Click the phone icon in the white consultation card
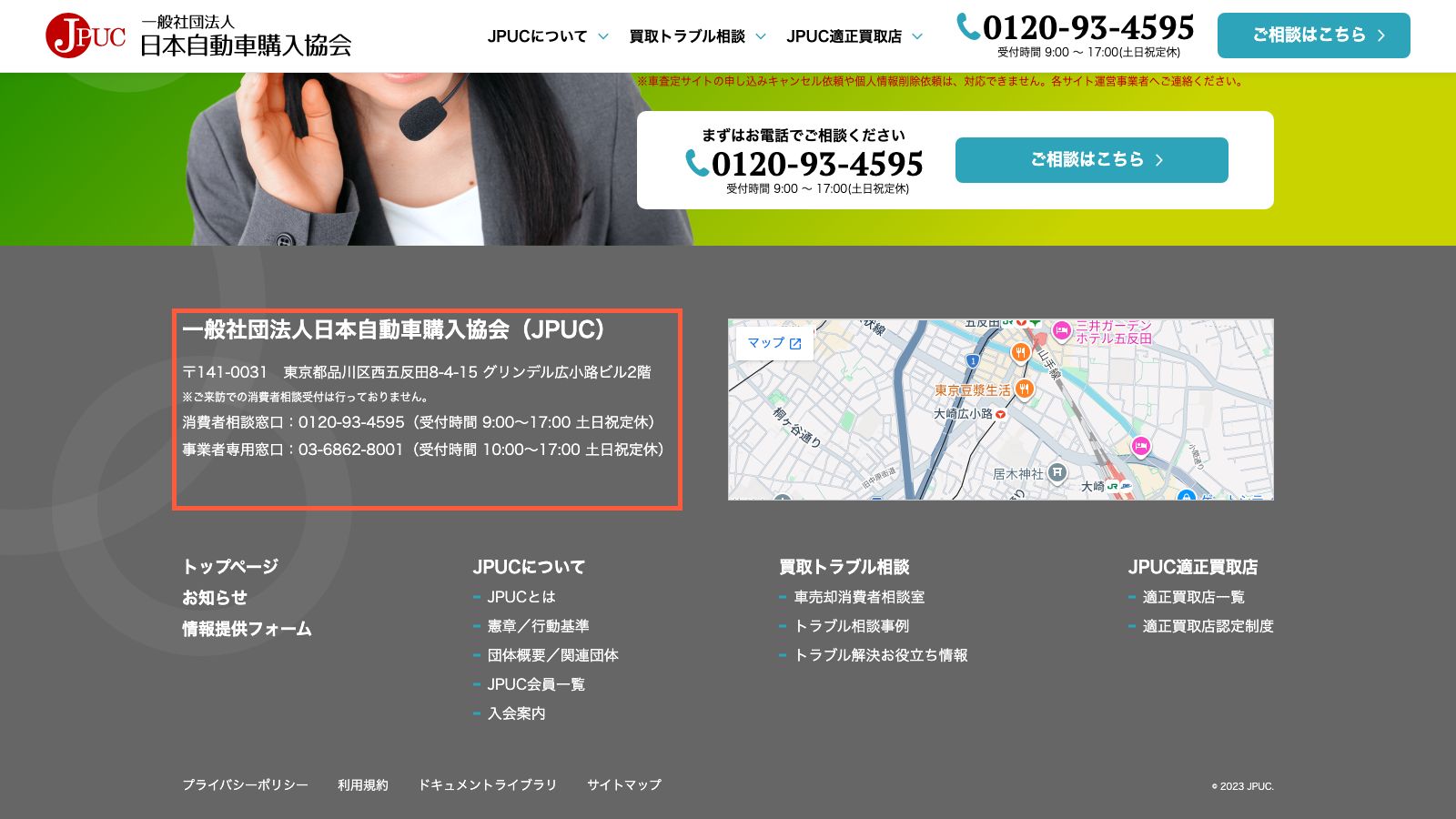This screenshot has height=819, width=1456. point(697,163)
